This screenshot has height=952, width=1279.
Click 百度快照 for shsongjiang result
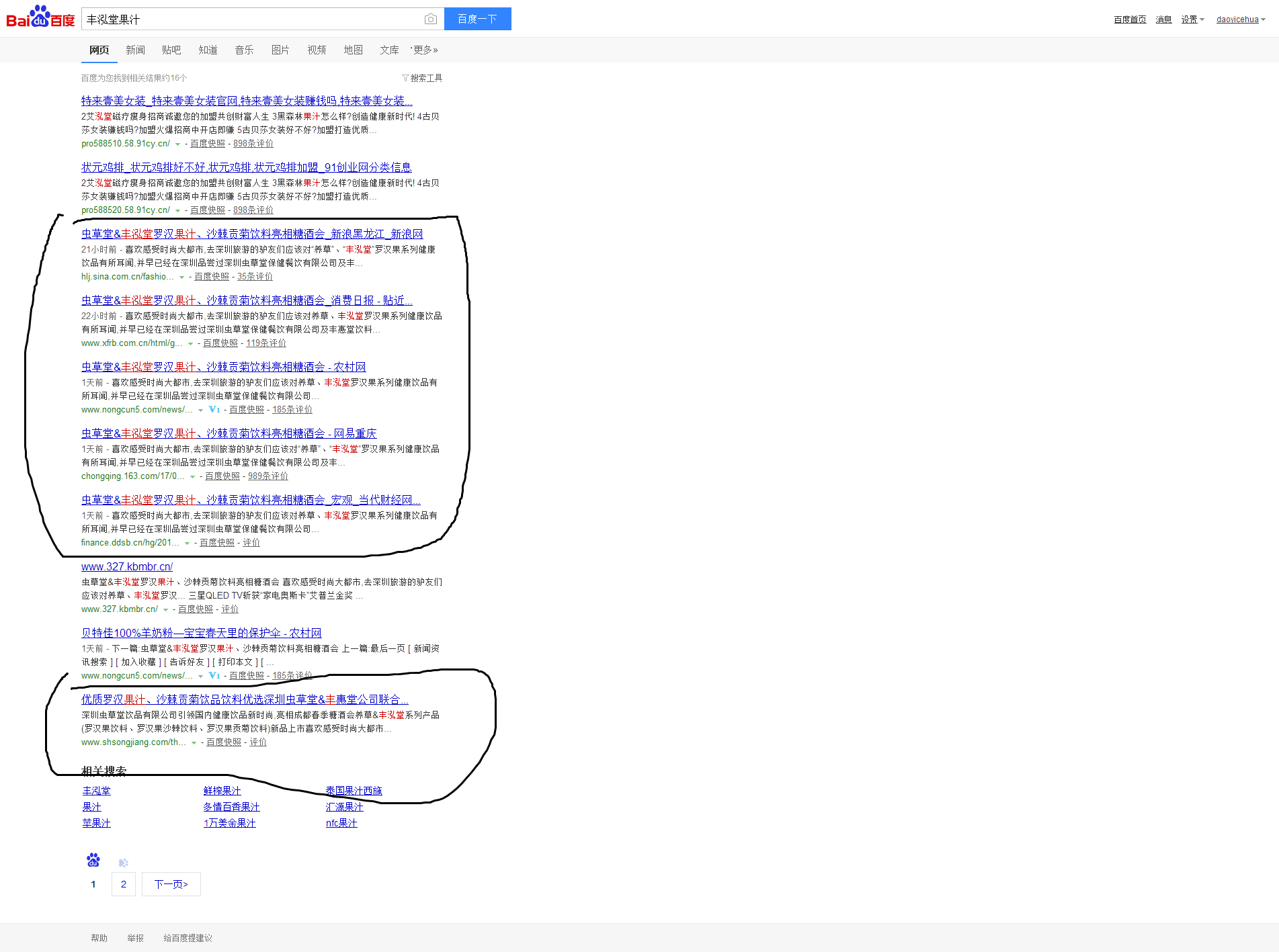point(224,742)
